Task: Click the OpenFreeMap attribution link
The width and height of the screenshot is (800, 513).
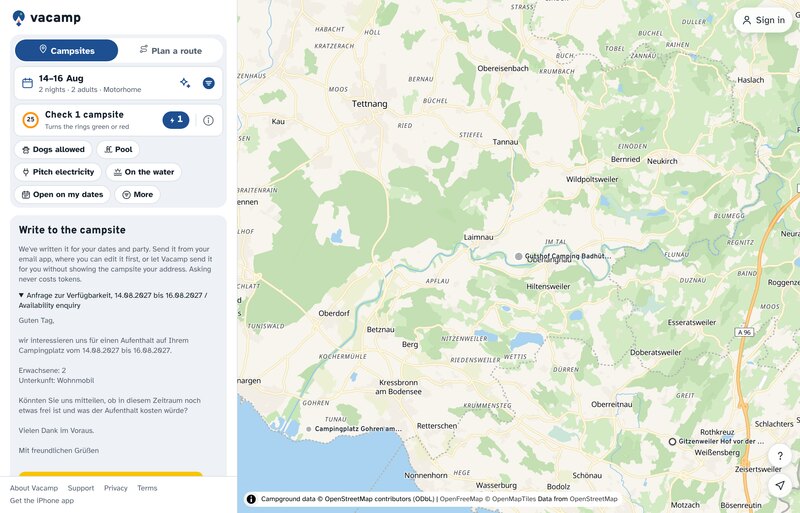Action: (461, 499)
